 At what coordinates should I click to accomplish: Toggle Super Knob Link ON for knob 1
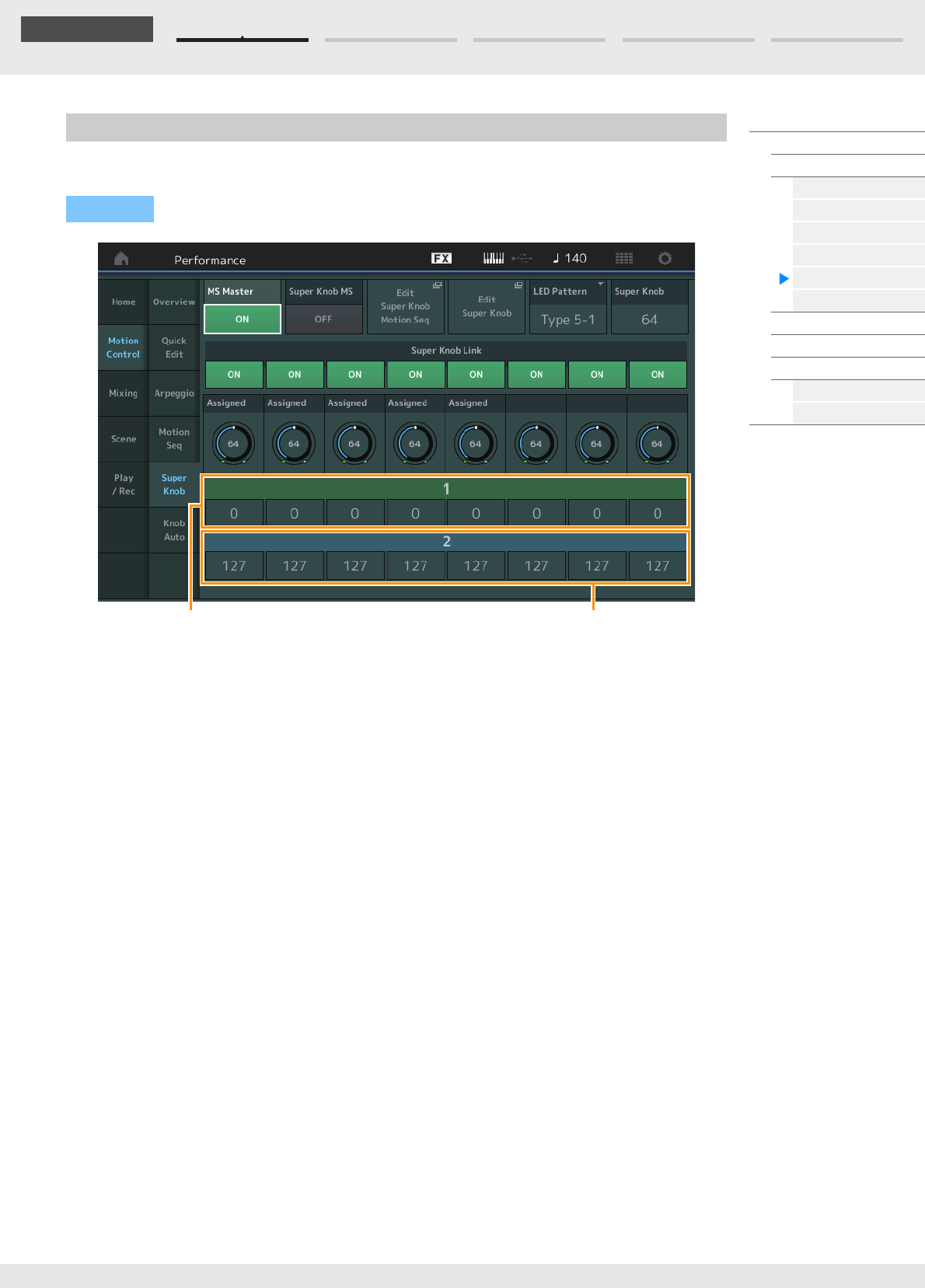coord(234,375)
